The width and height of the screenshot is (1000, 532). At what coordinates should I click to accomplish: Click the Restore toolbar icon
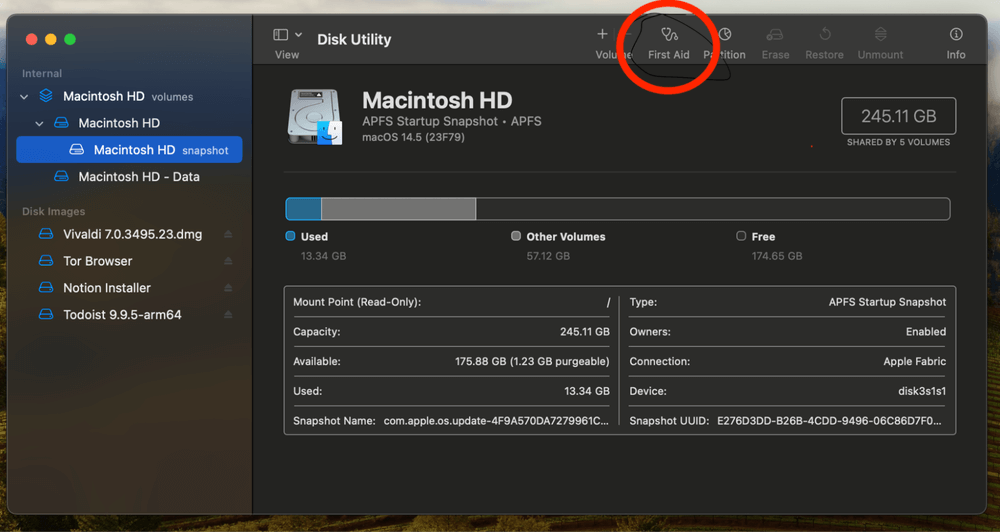tap(825, 35)
